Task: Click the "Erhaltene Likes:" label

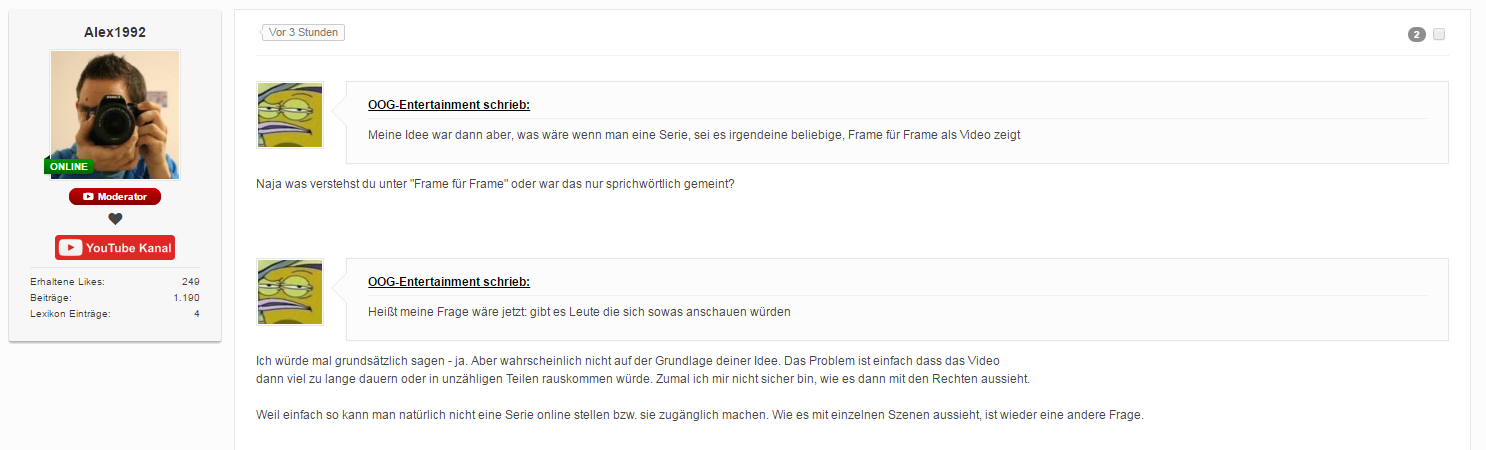Action: [67, 282]
